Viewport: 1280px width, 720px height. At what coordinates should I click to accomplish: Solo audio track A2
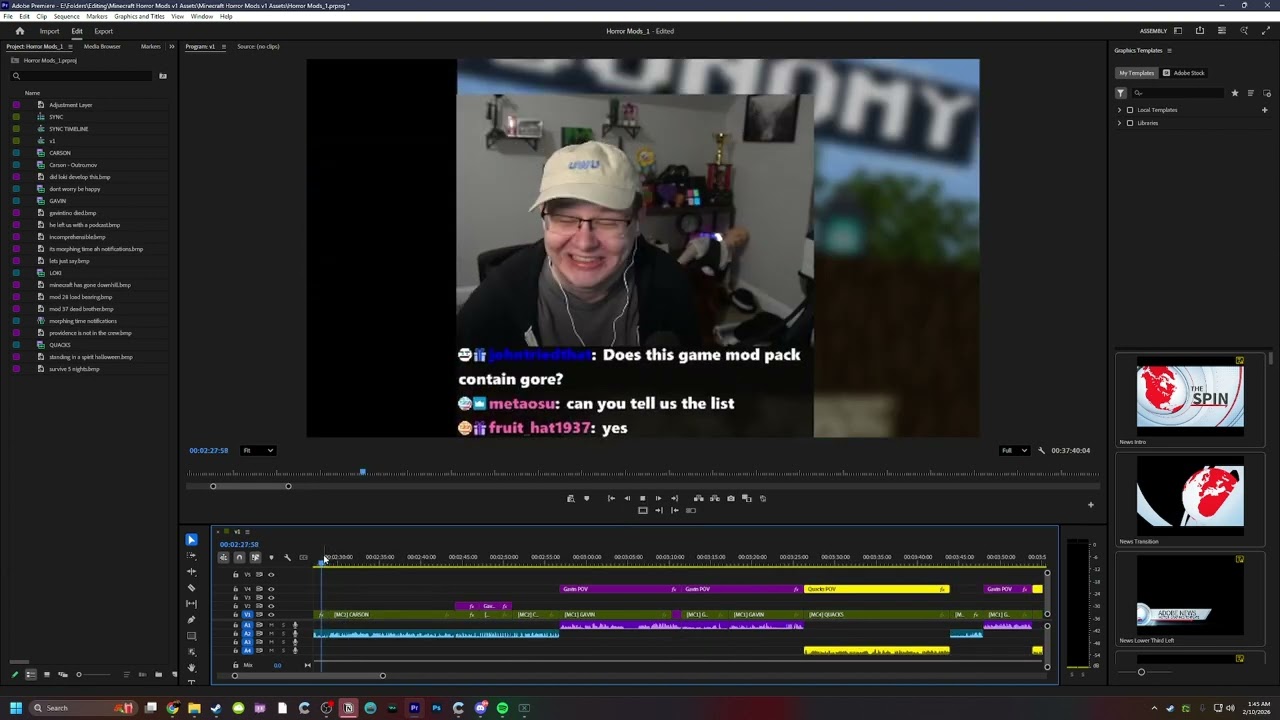click(282, 634)
